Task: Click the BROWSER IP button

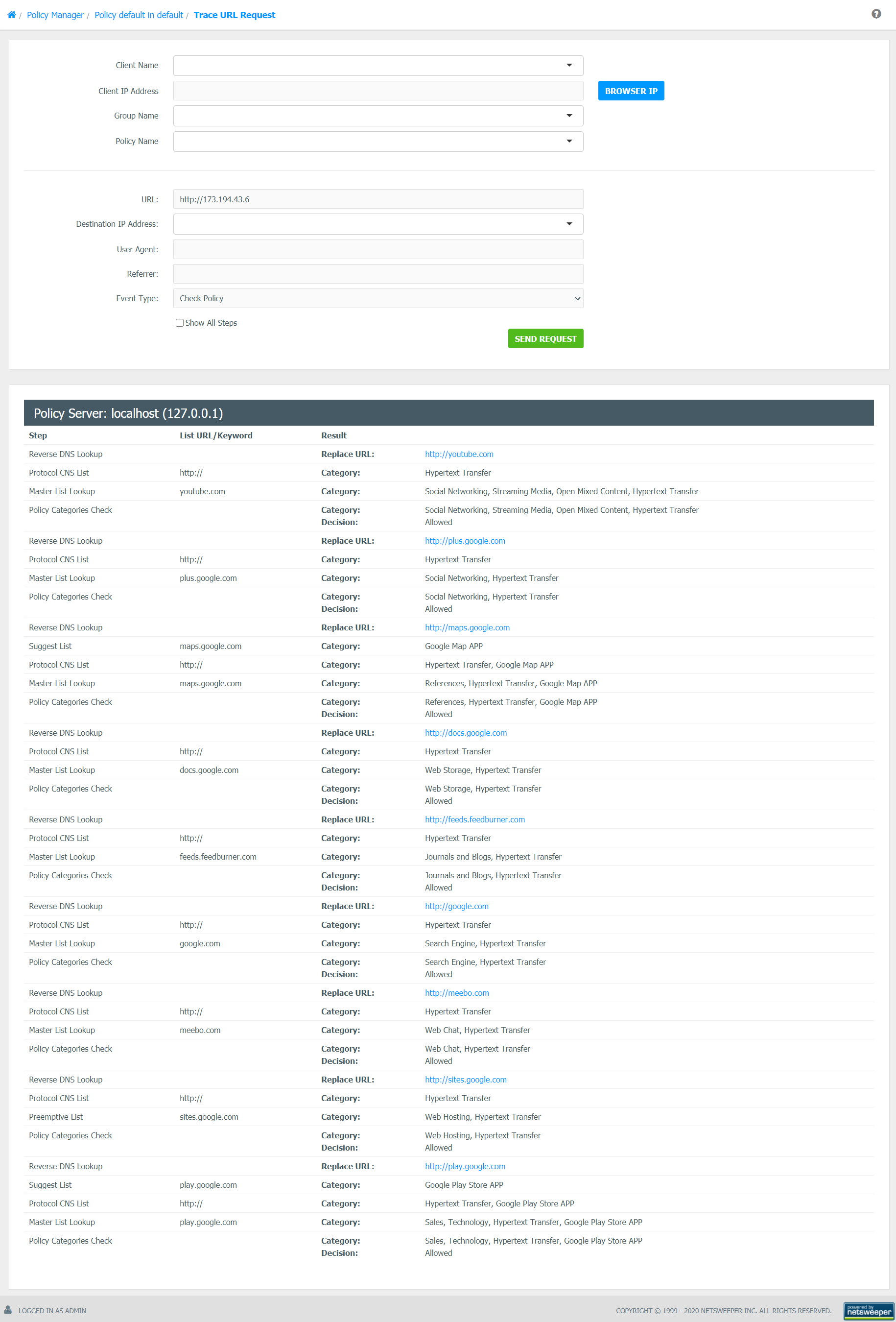Action: 631,91
